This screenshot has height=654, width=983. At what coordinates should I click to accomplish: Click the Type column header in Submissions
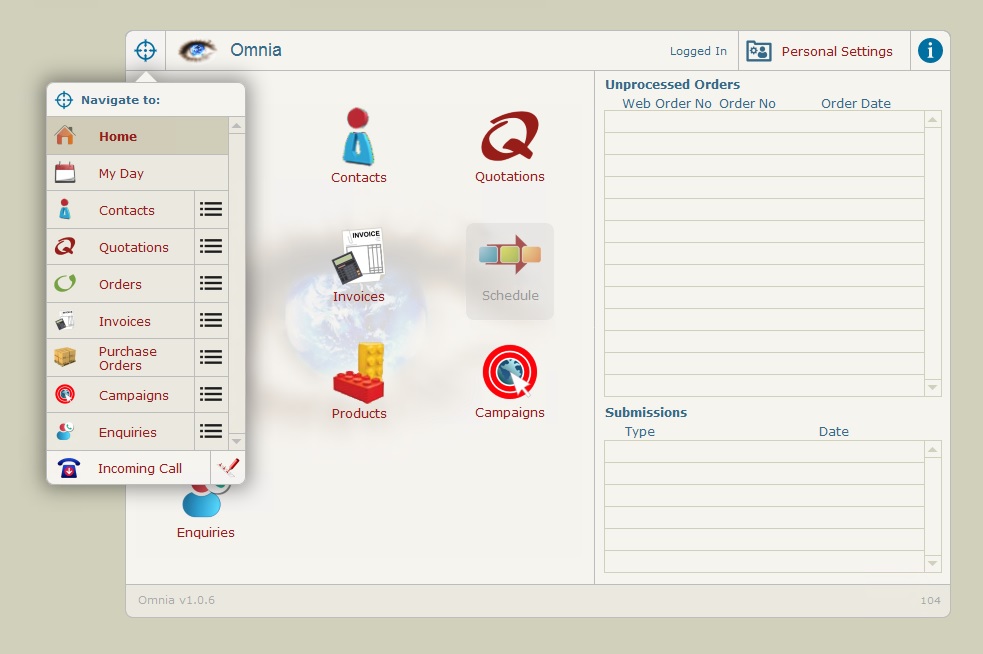tap(639, 431)
